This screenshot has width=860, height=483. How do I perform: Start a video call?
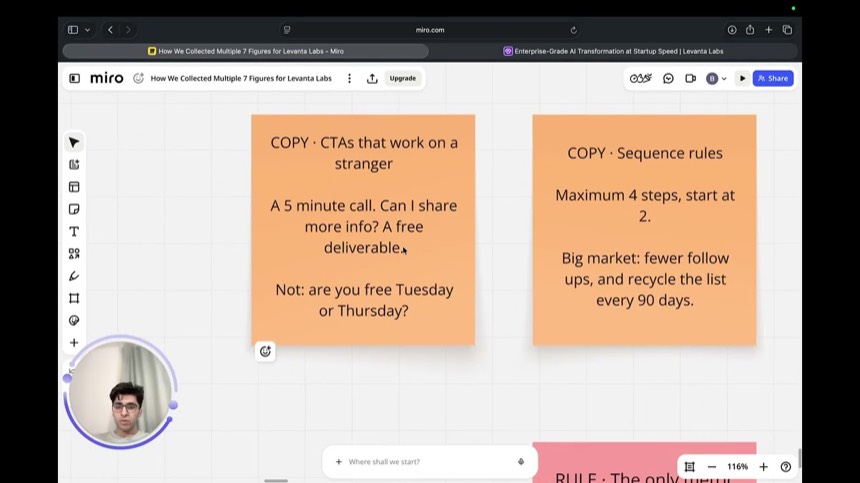pos(691,78)
